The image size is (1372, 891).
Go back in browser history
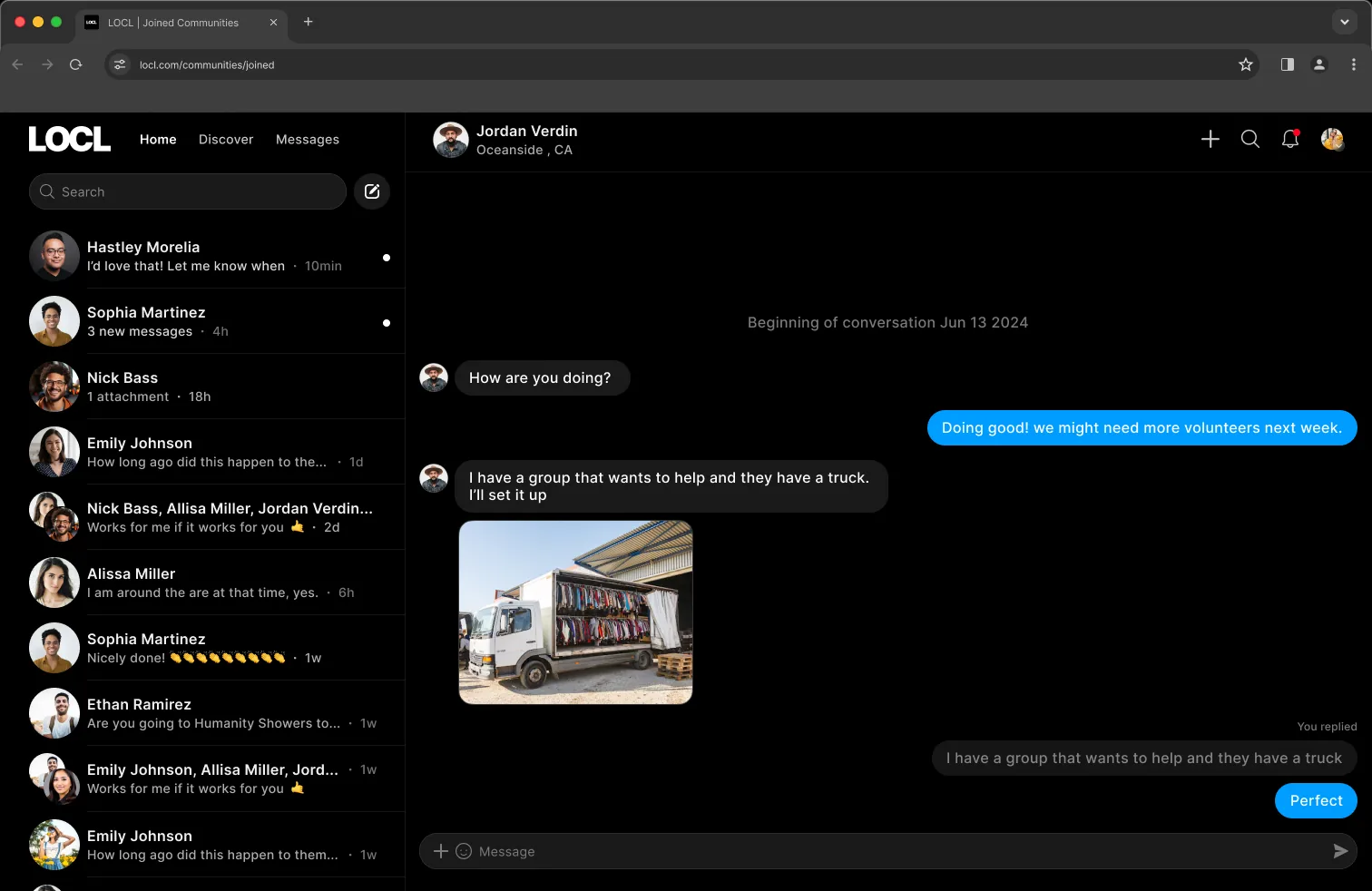point(17,64)
